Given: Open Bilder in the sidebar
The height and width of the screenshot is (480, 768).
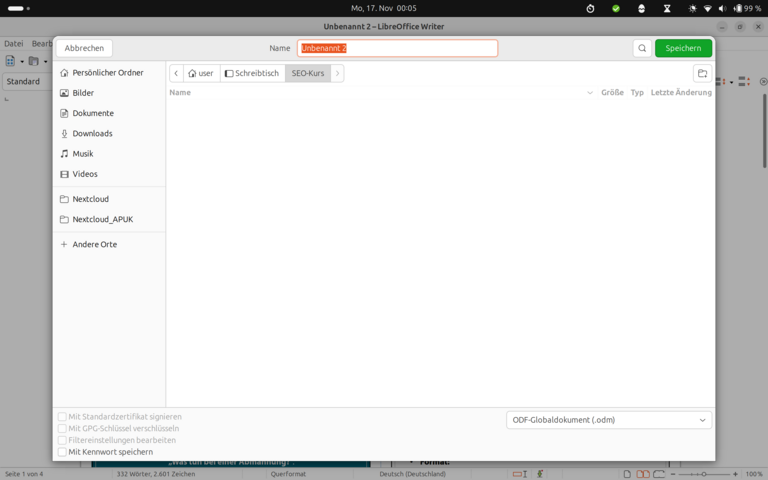Looking at the screenshot, I should point(83,93).
